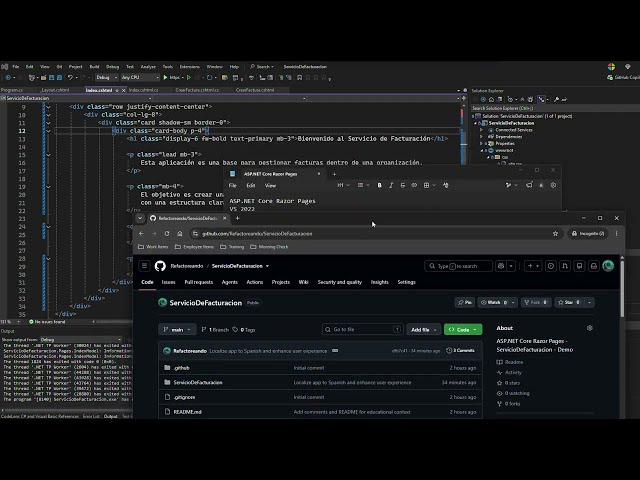Click Chrome address bar URL
This screenshot has height=480, width=640.
pos(257,233)
